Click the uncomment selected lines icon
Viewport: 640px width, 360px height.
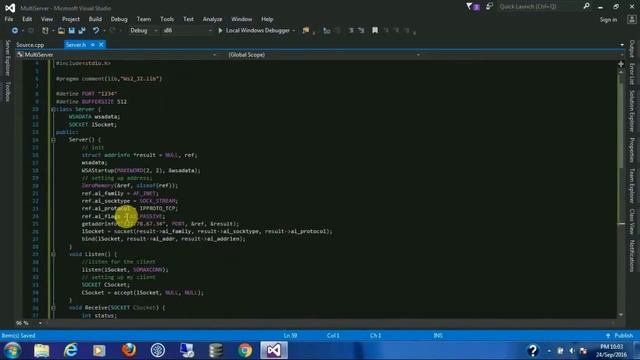361,31
